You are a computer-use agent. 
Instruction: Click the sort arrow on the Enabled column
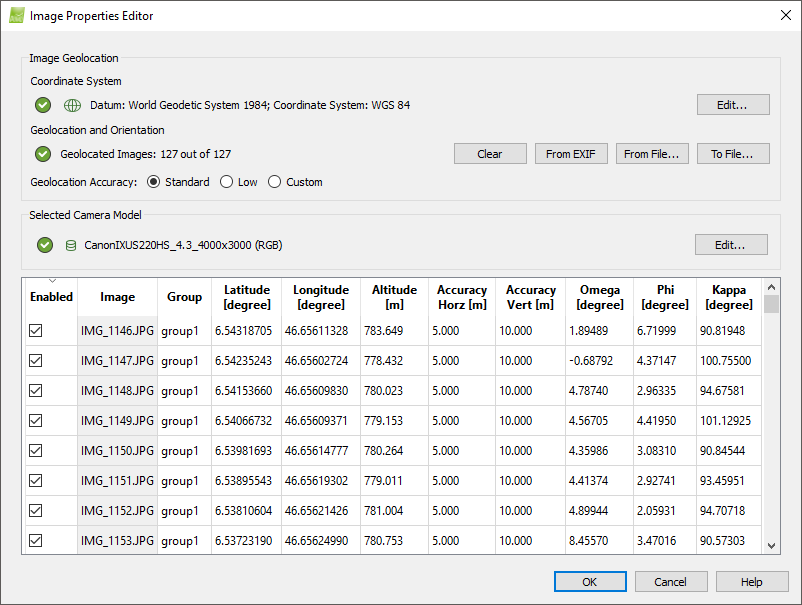[x=51, y=283]
